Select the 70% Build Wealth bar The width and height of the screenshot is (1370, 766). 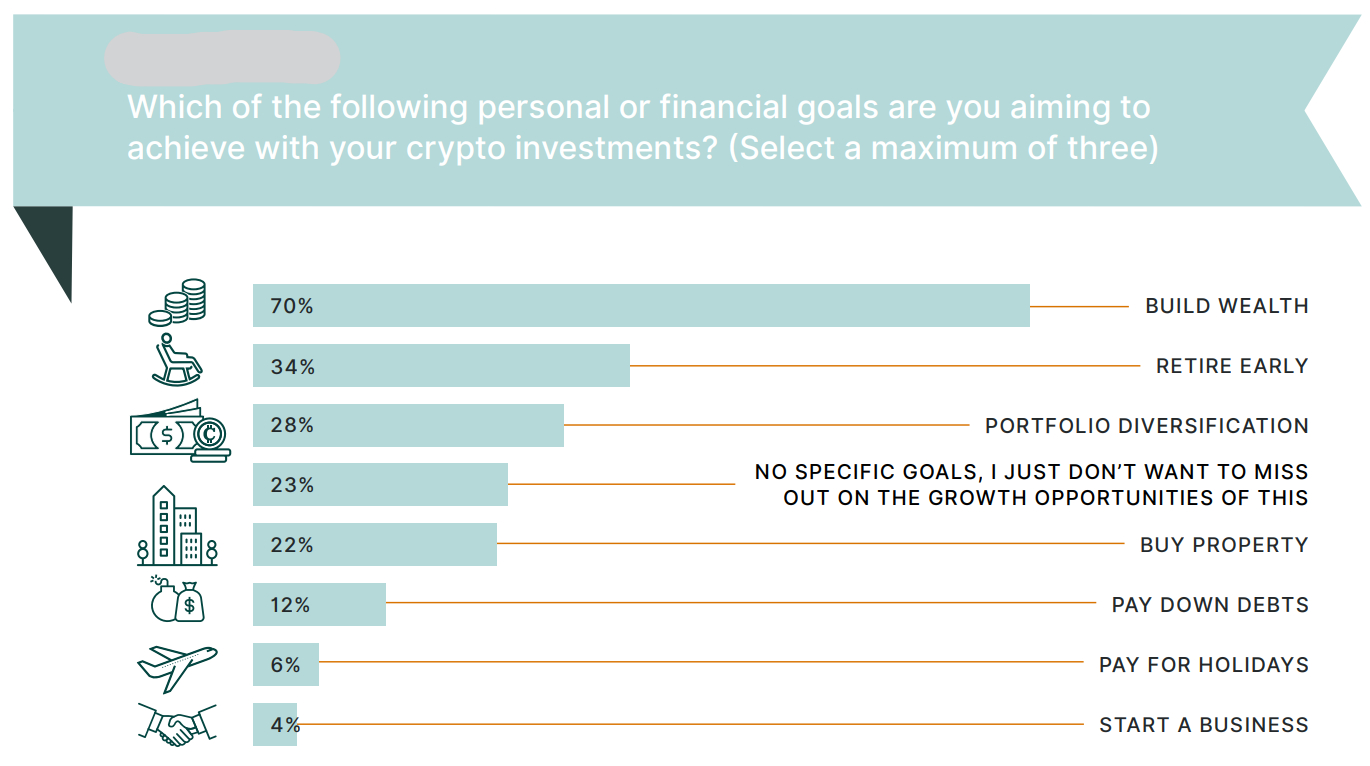tap(641, 305)
